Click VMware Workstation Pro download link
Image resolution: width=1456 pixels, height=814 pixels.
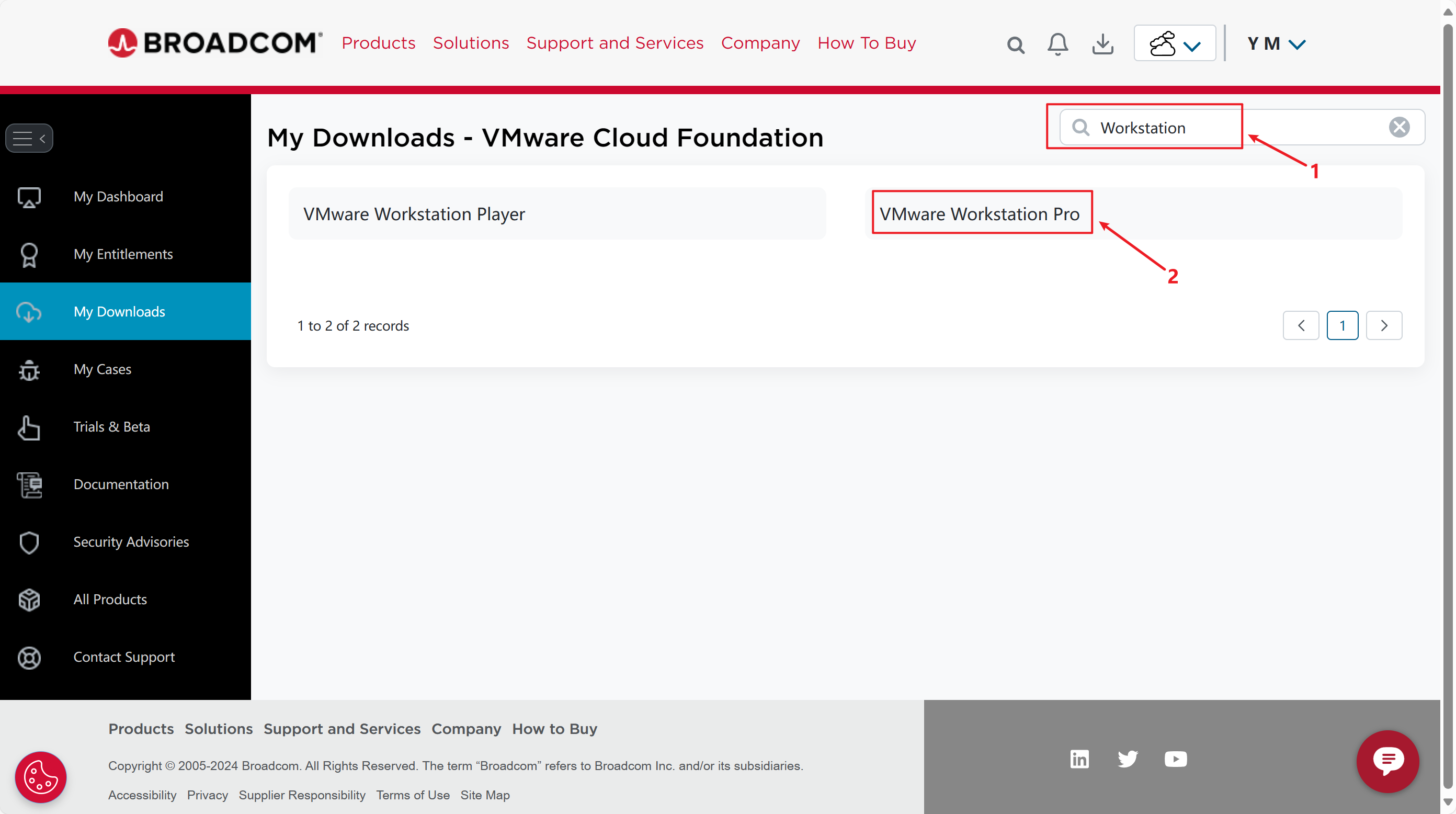[981, 213]
